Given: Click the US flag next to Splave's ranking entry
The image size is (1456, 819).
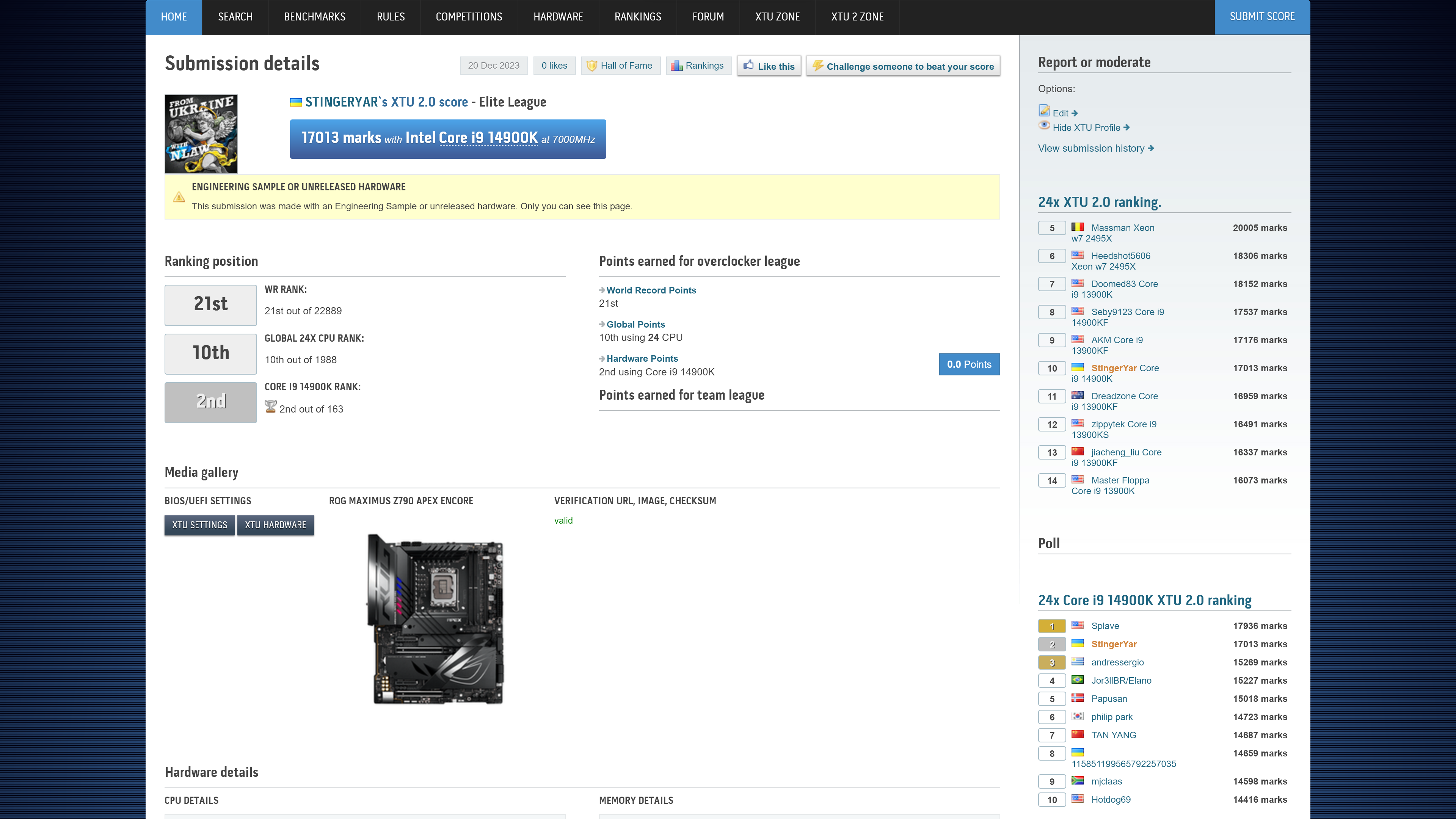Looking at the screenshot, I should [1078, 626].
